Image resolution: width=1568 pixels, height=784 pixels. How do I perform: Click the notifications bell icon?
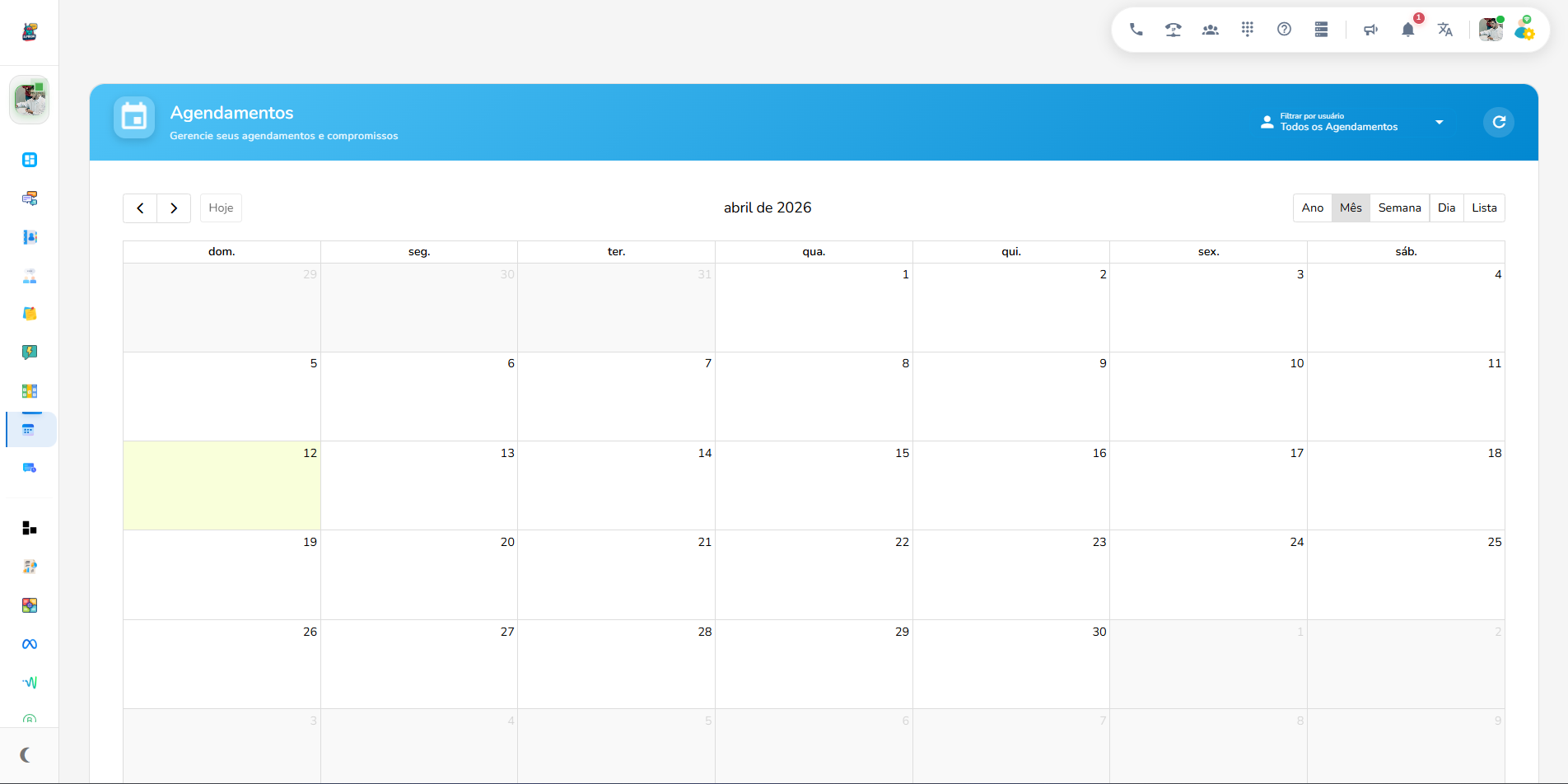coord(1407,30)
